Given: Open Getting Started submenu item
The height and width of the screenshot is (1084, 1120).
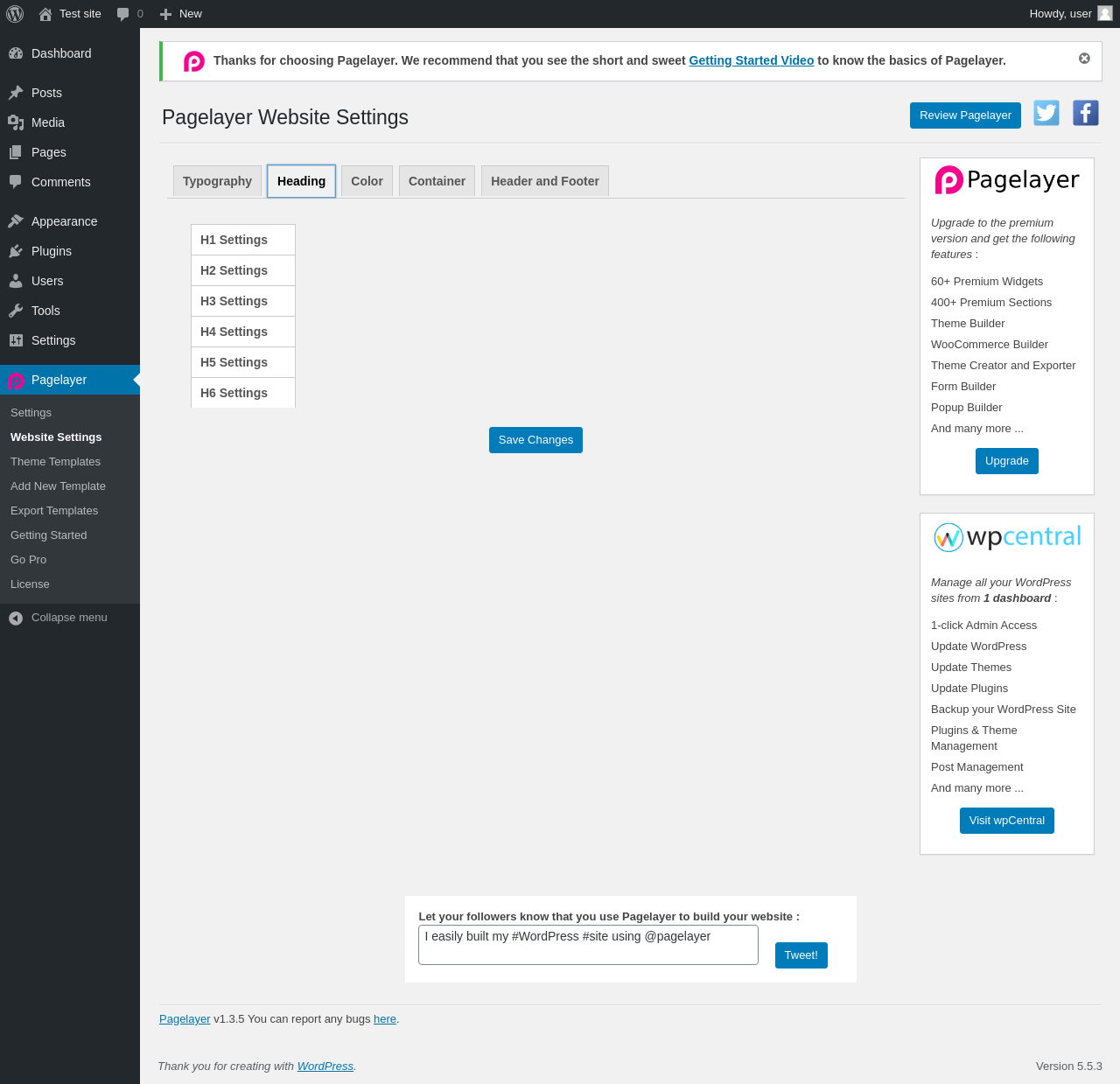Looking at the screenshot, I should coord(49,535).
